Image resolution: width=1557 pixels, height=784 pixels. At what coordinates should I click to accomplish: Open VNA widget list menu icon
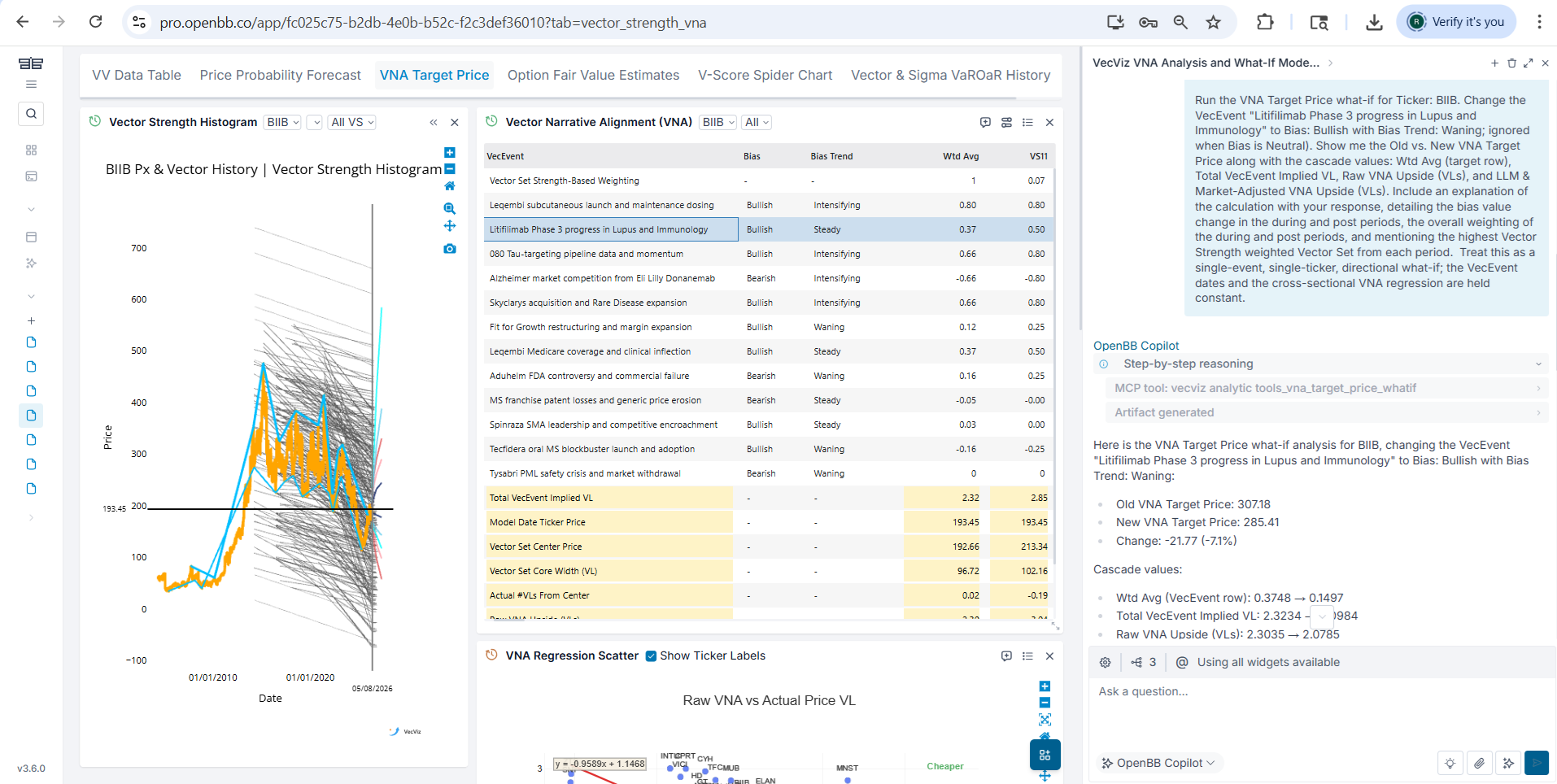coord(1027,122)
